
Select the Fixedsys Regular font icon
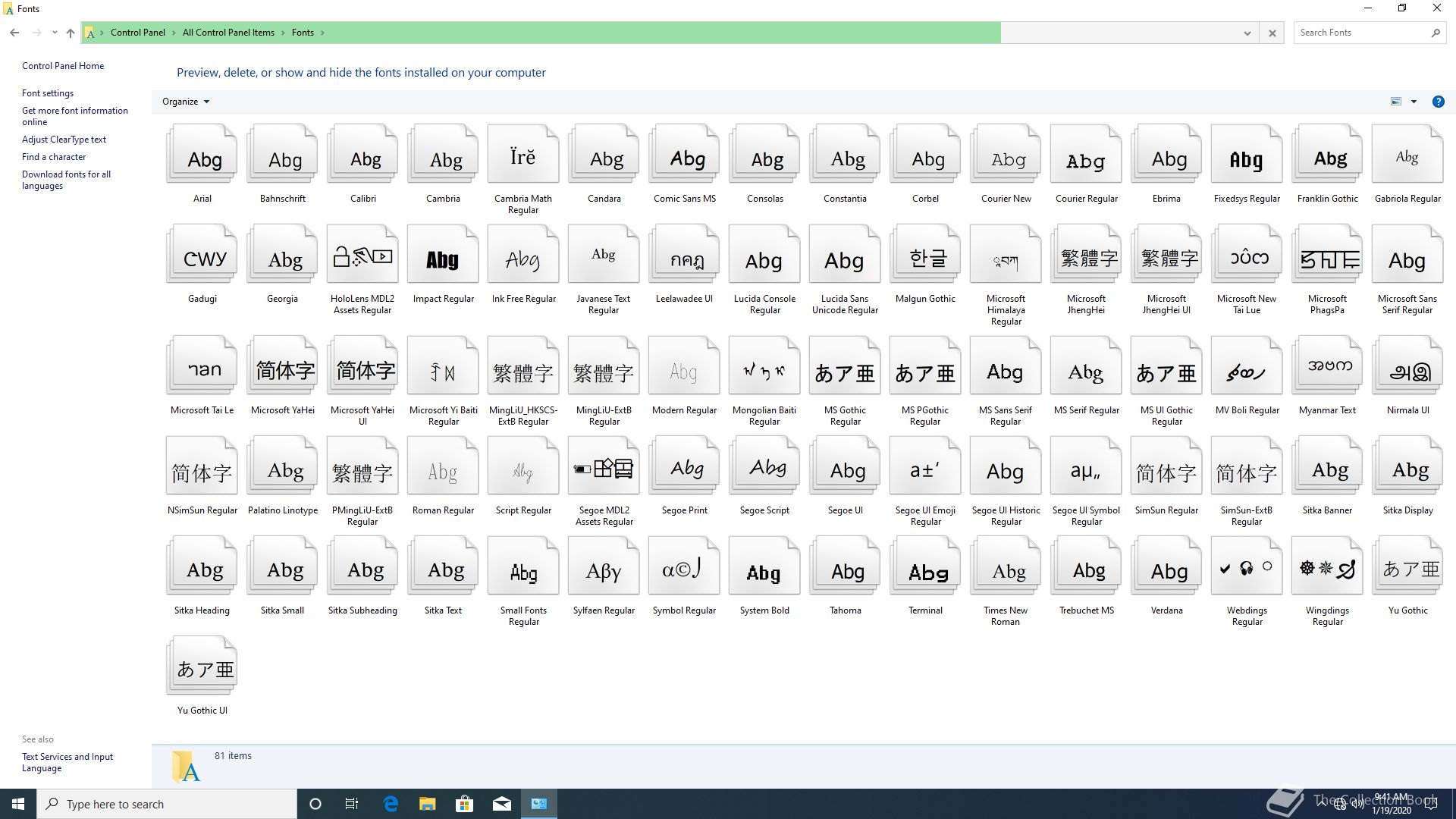1247,155
